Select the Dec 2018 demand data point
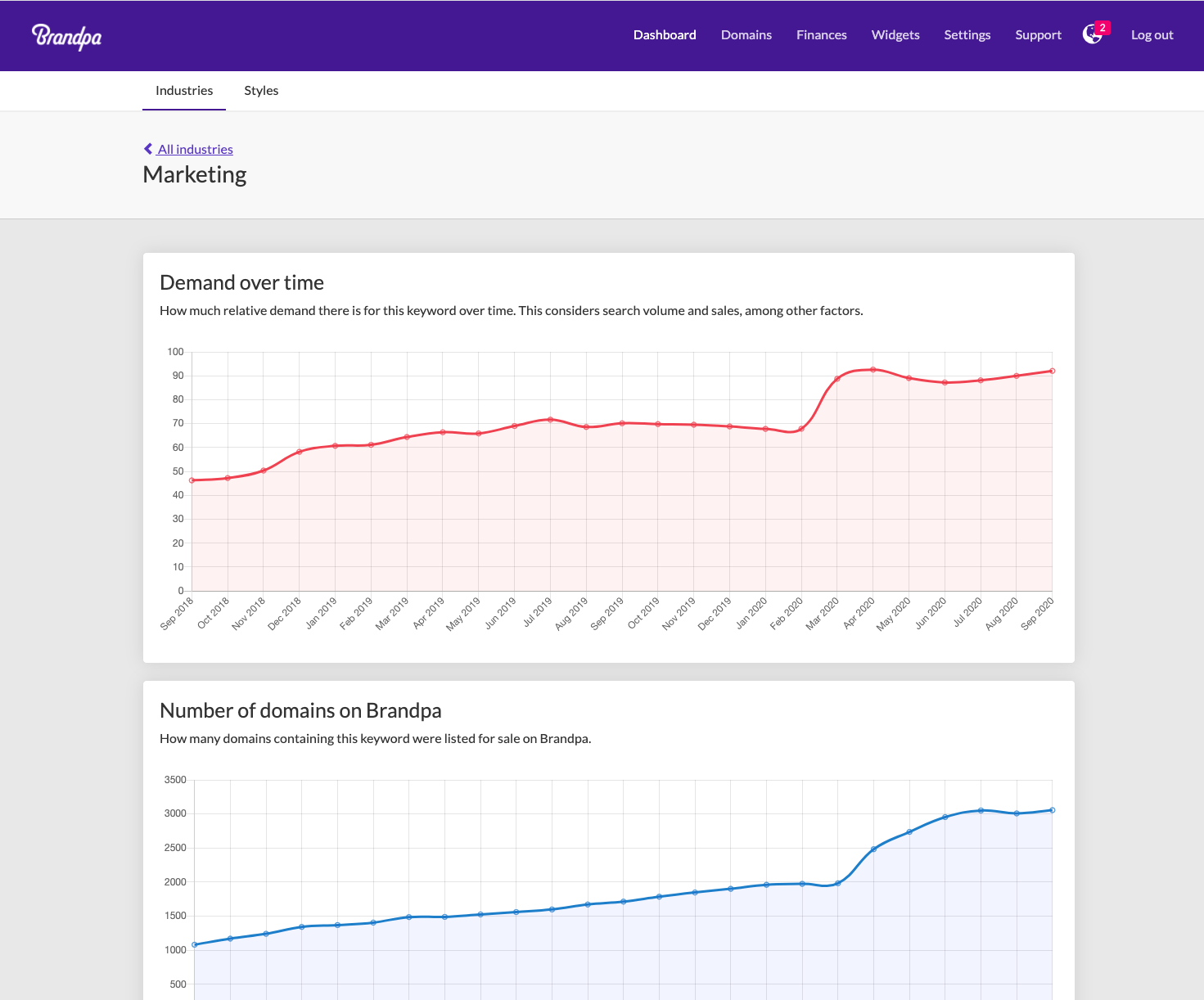The height and width of the screenshot is (1000, 1204). (x=299, y=452)
